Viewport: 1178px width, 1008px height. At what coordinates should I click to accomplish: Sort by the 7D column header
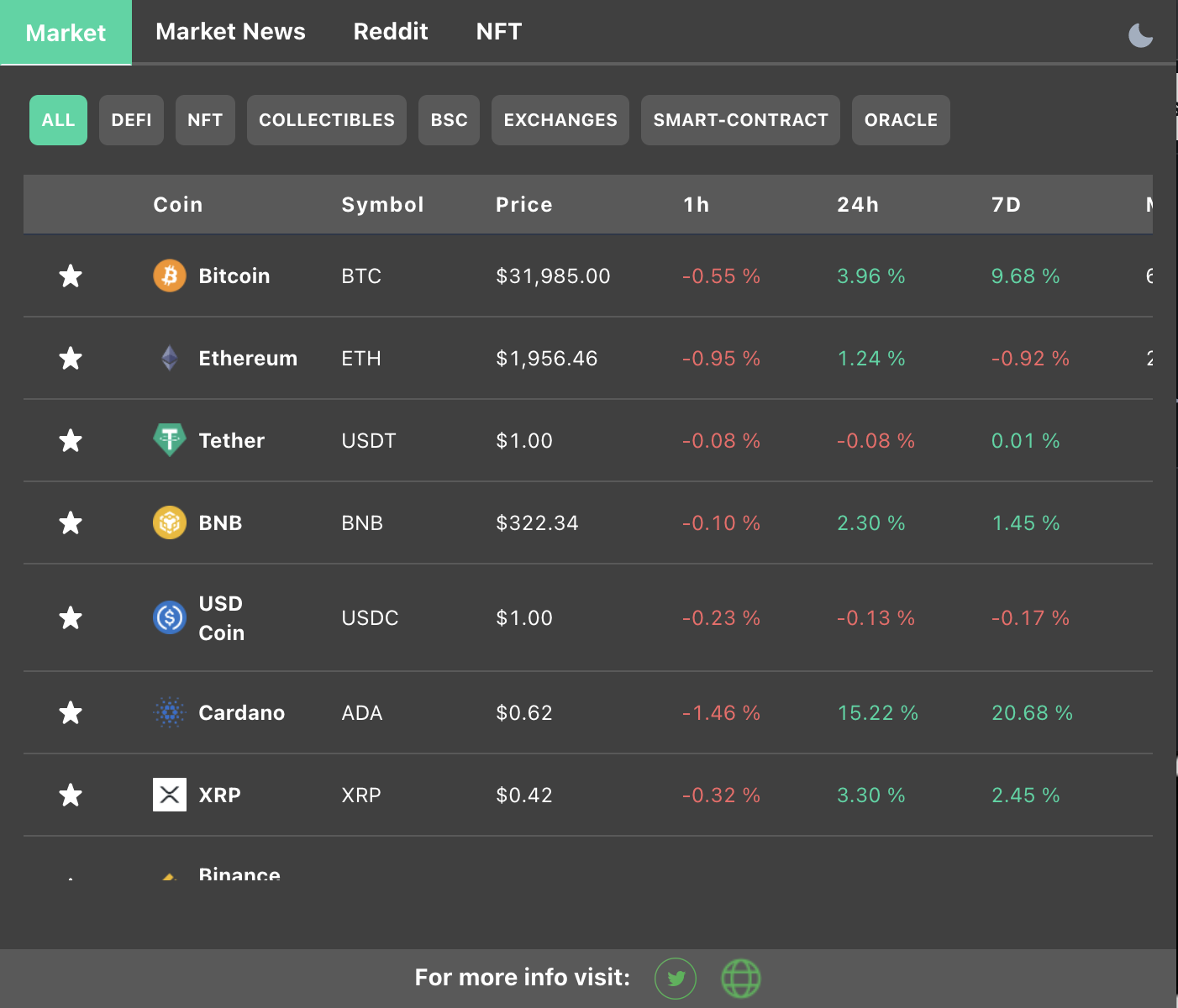(1006, 205)
